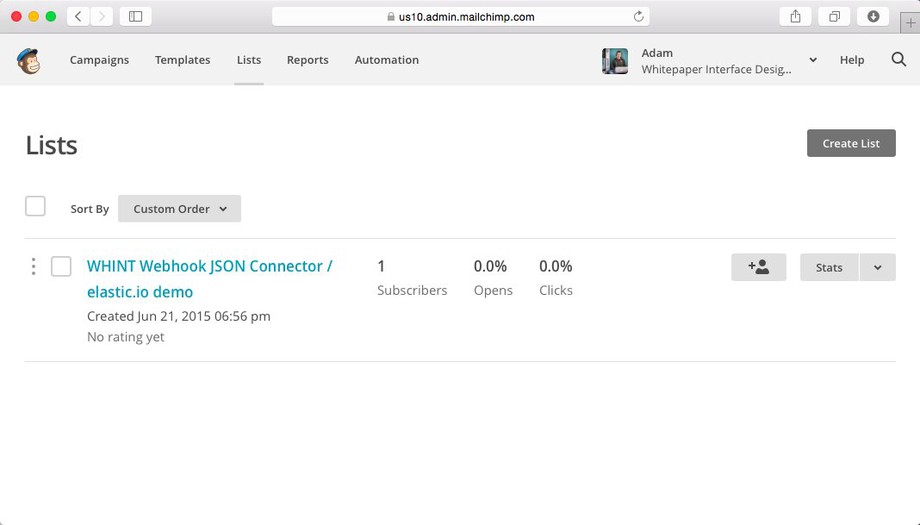Image resolution: width=920 pixels, height=525 pixels.
Task: Tick the select-all lists checkbox
Action: (x=35, y=206)
